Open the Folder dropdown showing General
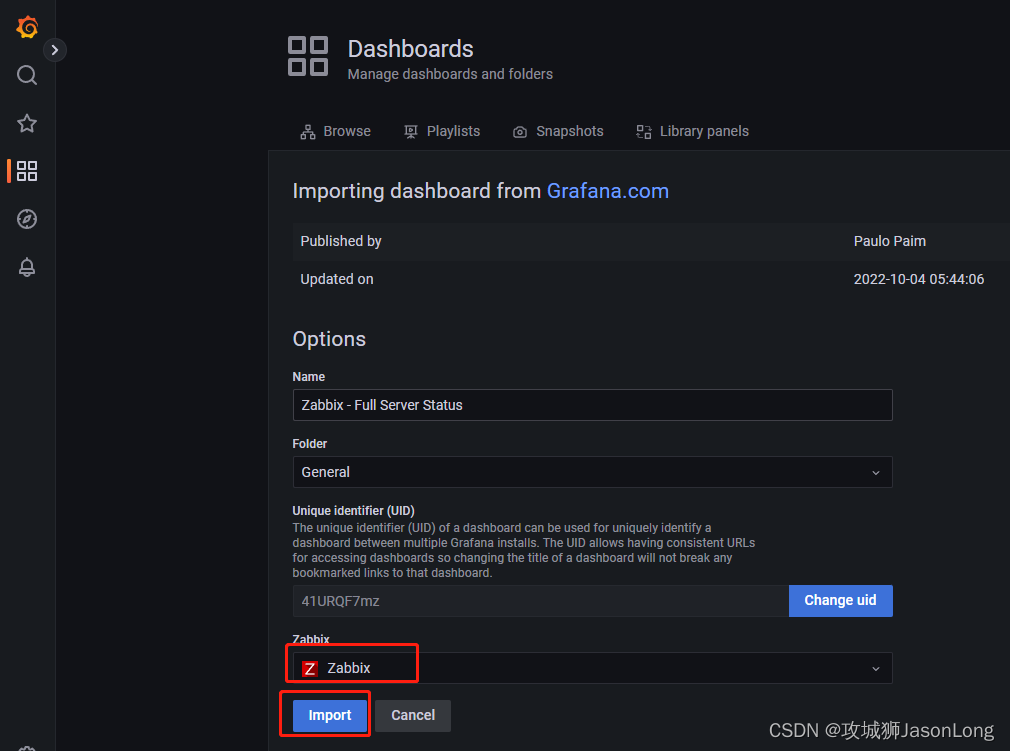1010x751 pixels. [592, 472]
